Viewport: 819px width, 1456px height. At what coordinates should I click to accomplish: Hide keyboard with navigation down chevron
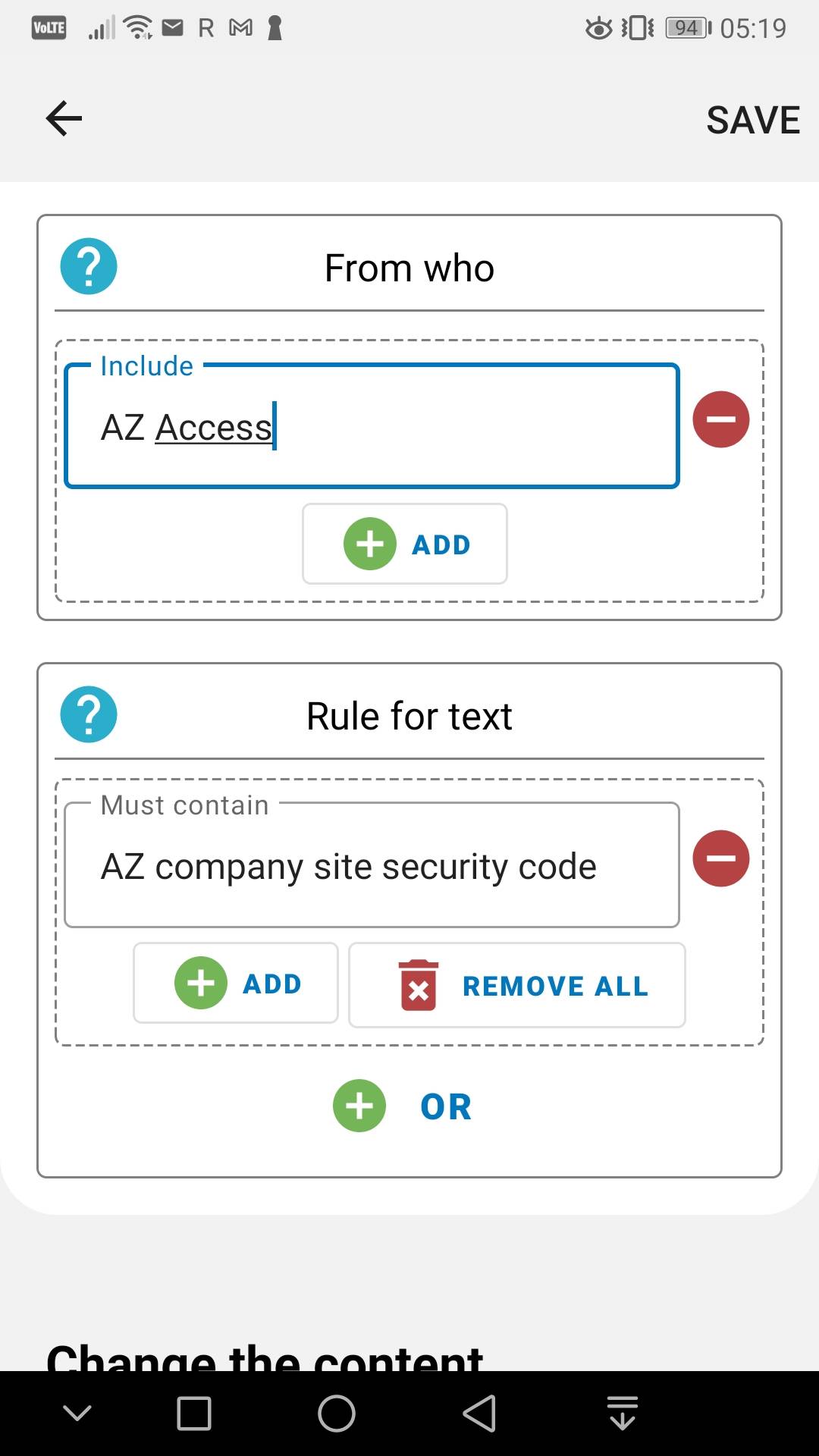[77, 1413]
